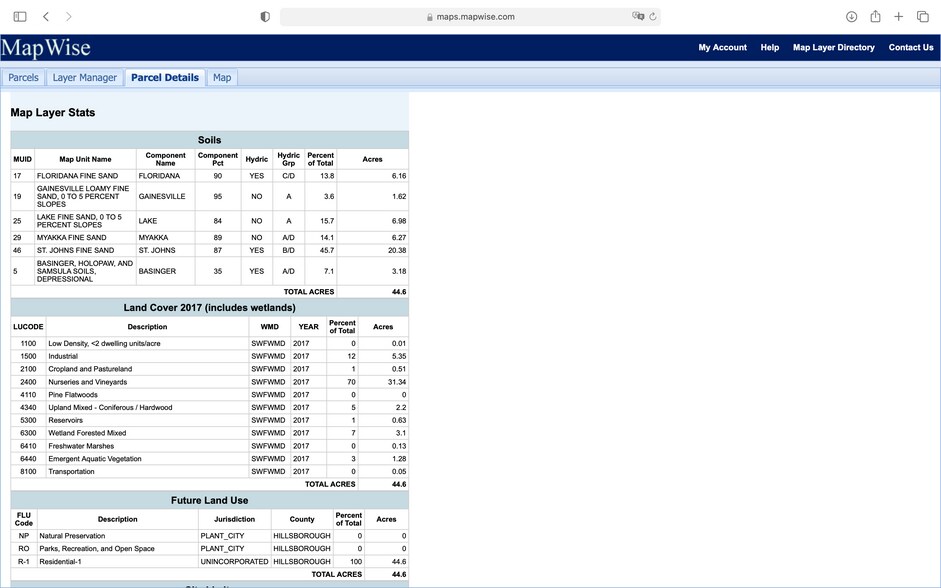941x588 pixels.
Task: Open a new tab with plus icon
Action: 898,17
